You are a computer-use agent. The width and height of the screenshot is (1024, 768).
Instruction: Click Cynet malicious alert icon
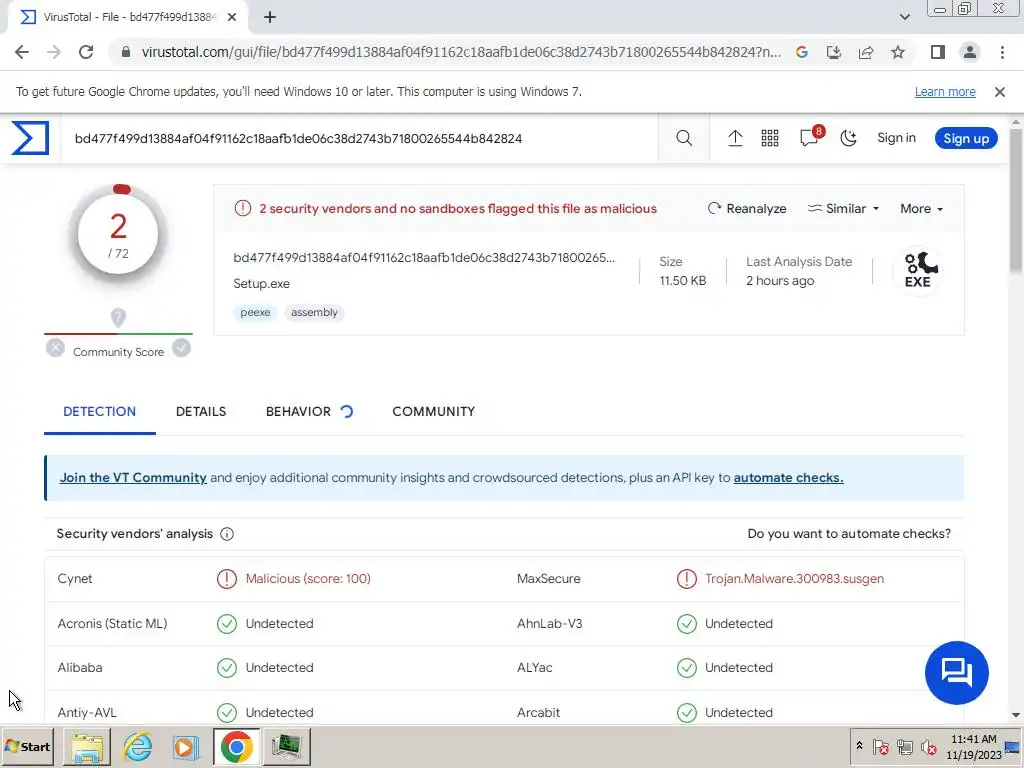coord(227,579)
